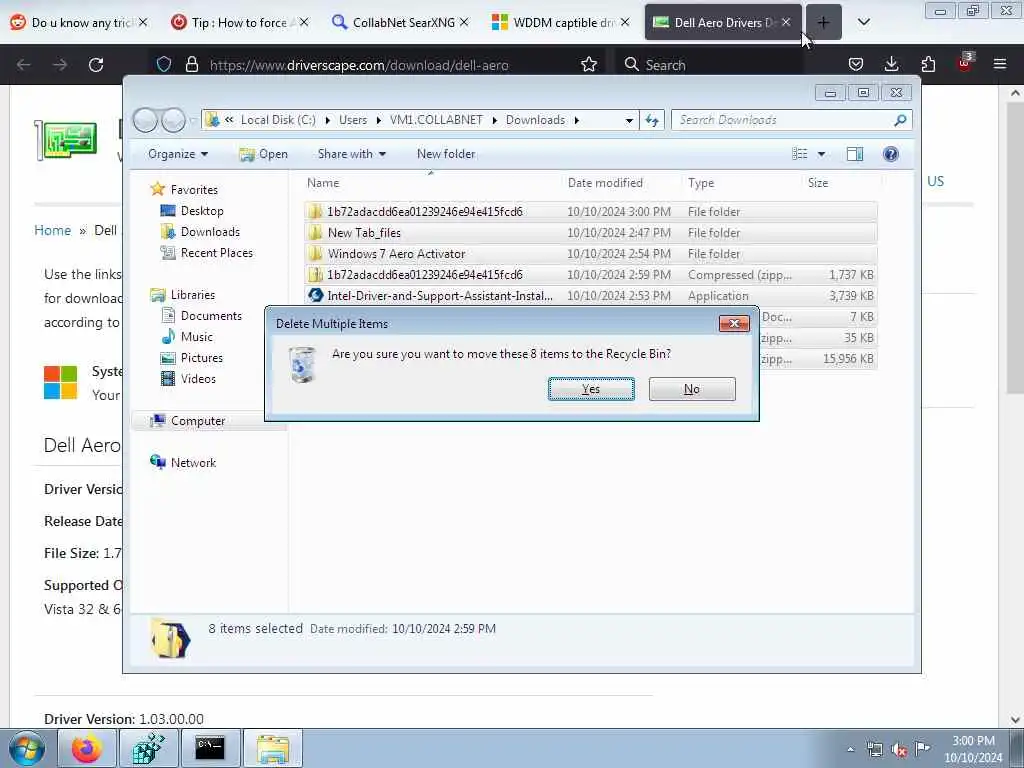Screen dimensions: 1024x768
Task: Open Save to Pocket icon
Action: [x=856, y=64]
